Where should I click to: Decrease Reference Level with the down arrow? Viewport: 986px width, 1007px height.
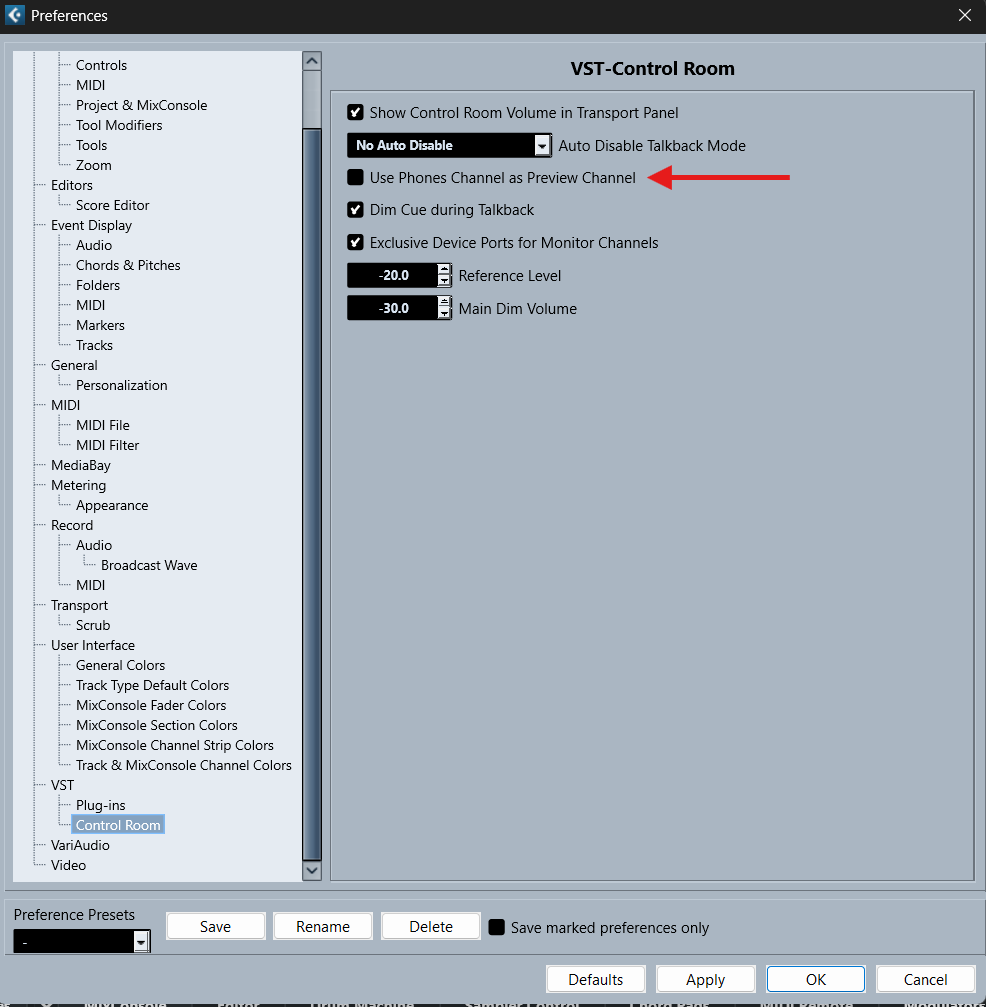pos(444,282)
